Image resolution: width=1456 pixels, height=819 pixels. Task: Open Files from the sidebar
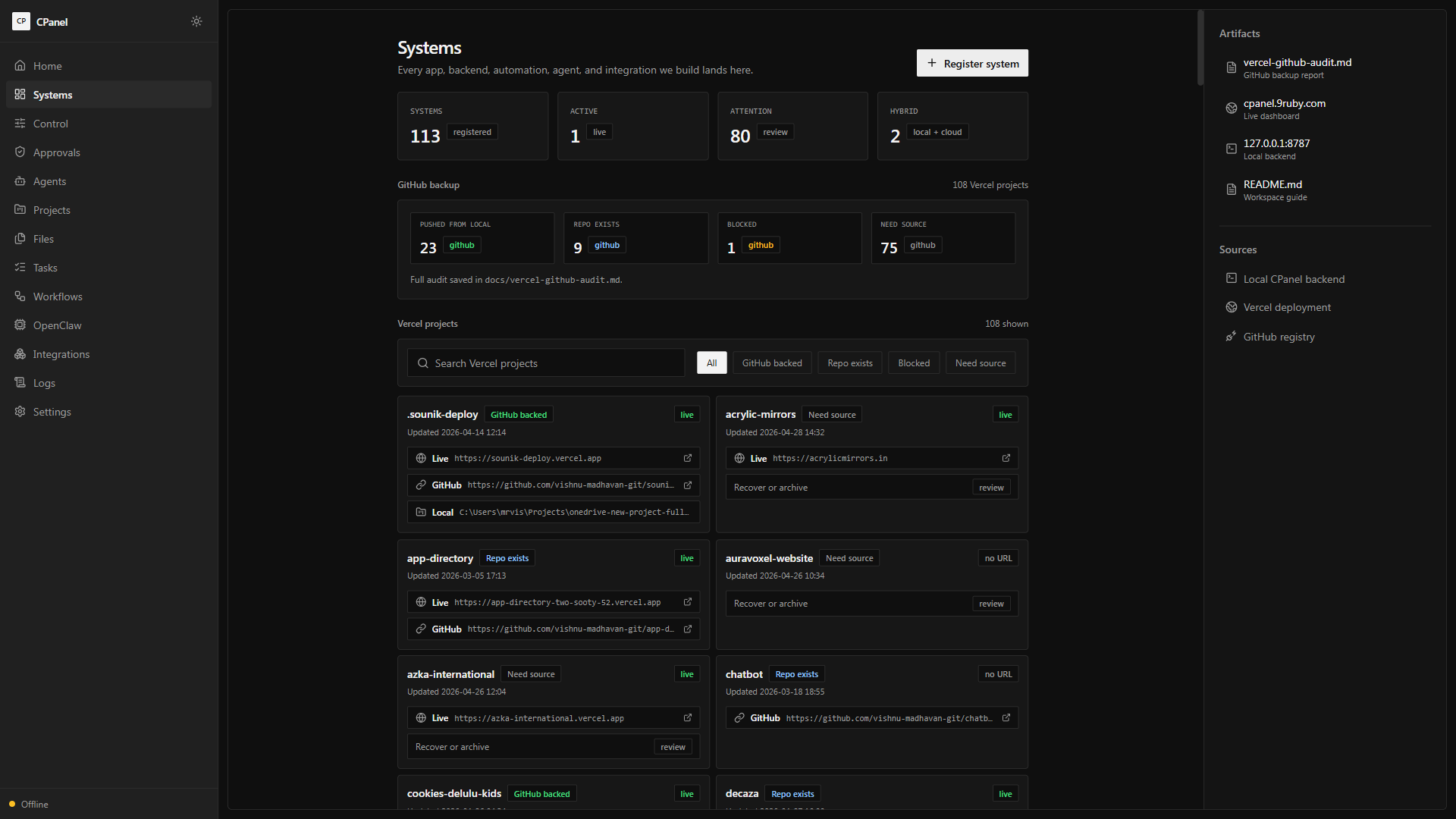109,239
